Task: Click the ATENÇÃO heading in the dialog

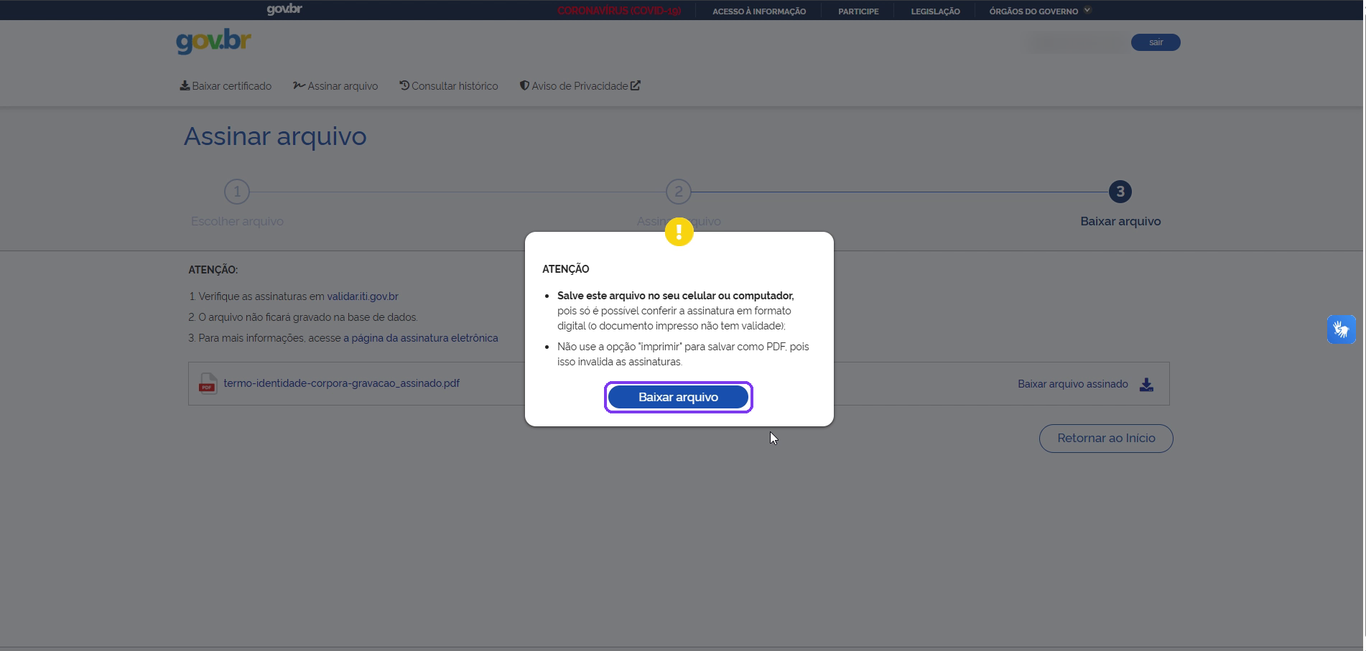Action: (566, 269)
